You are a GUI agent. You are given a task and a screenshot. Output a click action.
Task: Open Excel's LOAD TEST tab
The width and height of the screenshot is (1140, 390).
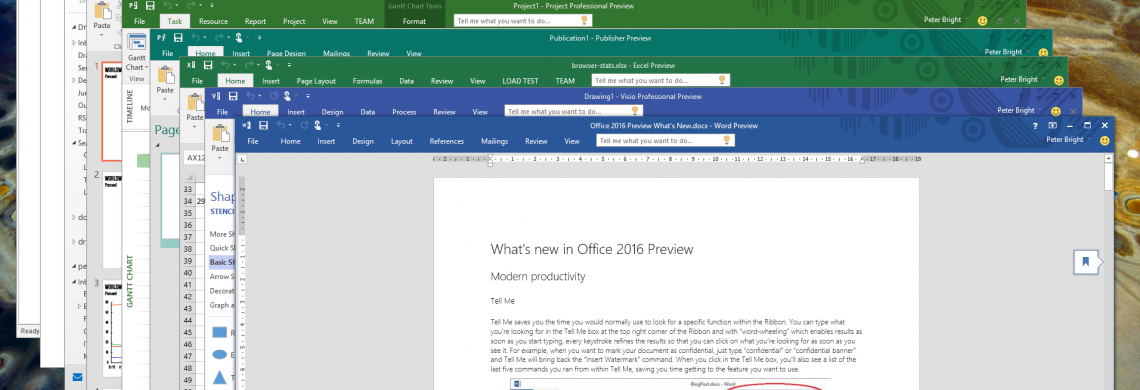pos(520,81)
